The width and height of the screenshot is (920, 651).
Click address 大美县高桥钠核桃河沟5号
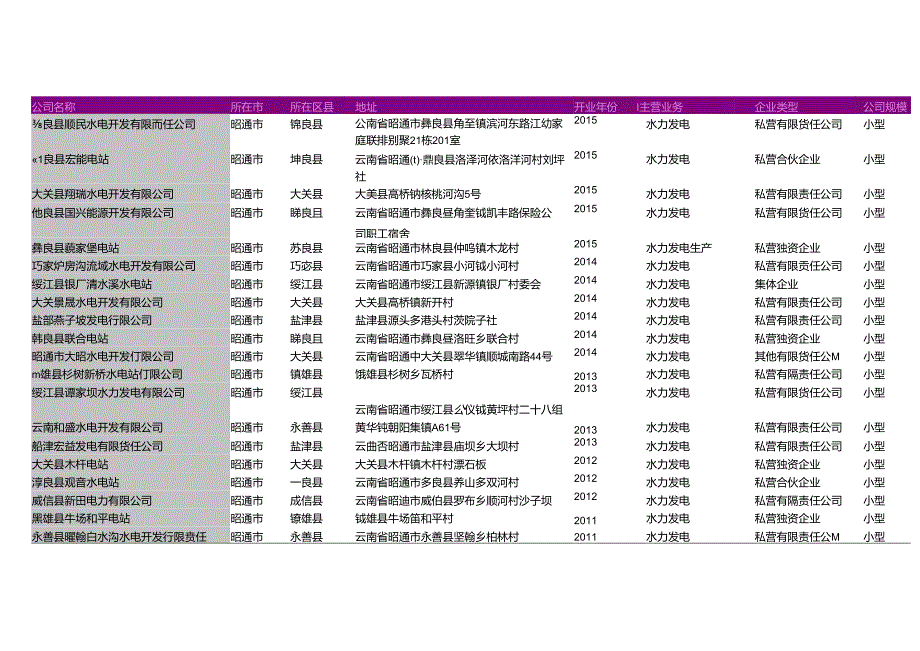pyautogui.click(x=418, y=194)
